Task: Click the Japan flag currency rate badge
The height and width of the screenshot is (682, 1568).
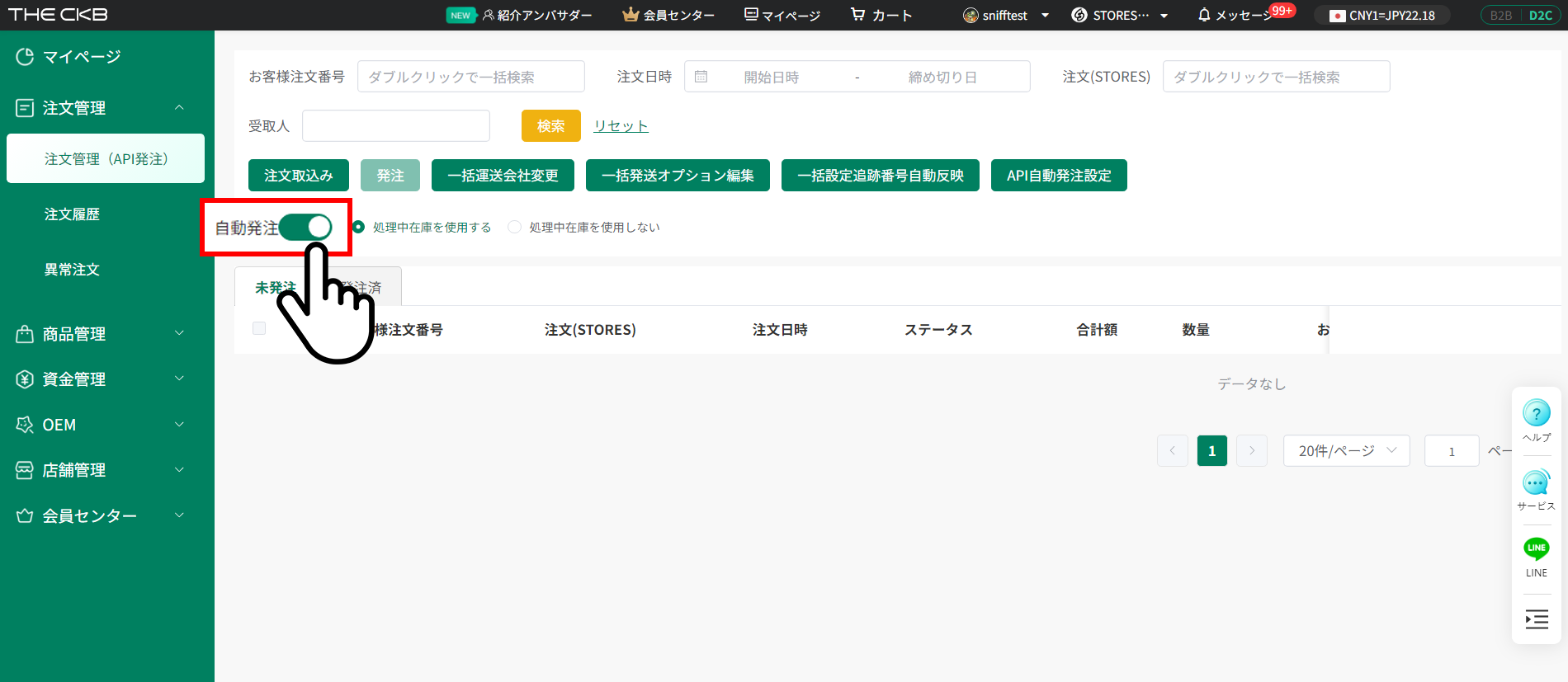Action: (1382, 15)
